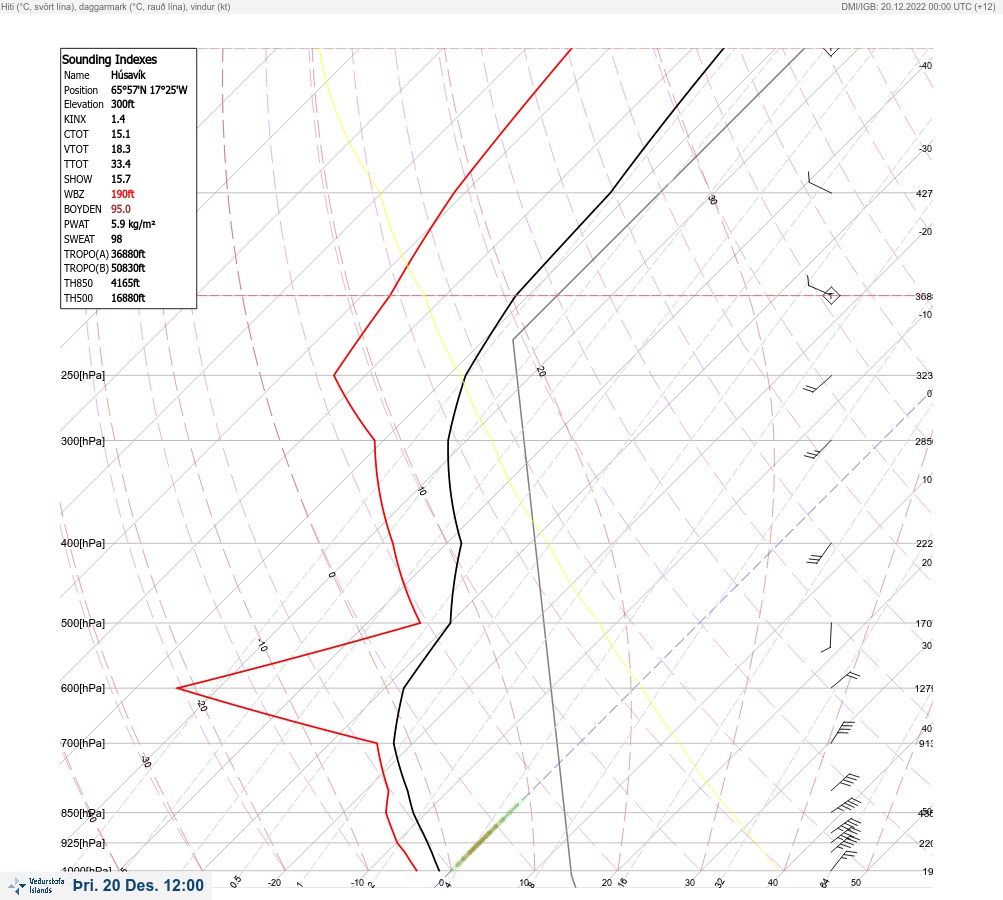Click the height label '222' on right edge
Image resolution: width=1003 pixels, height=900 pixels.
tap(924, 544)
